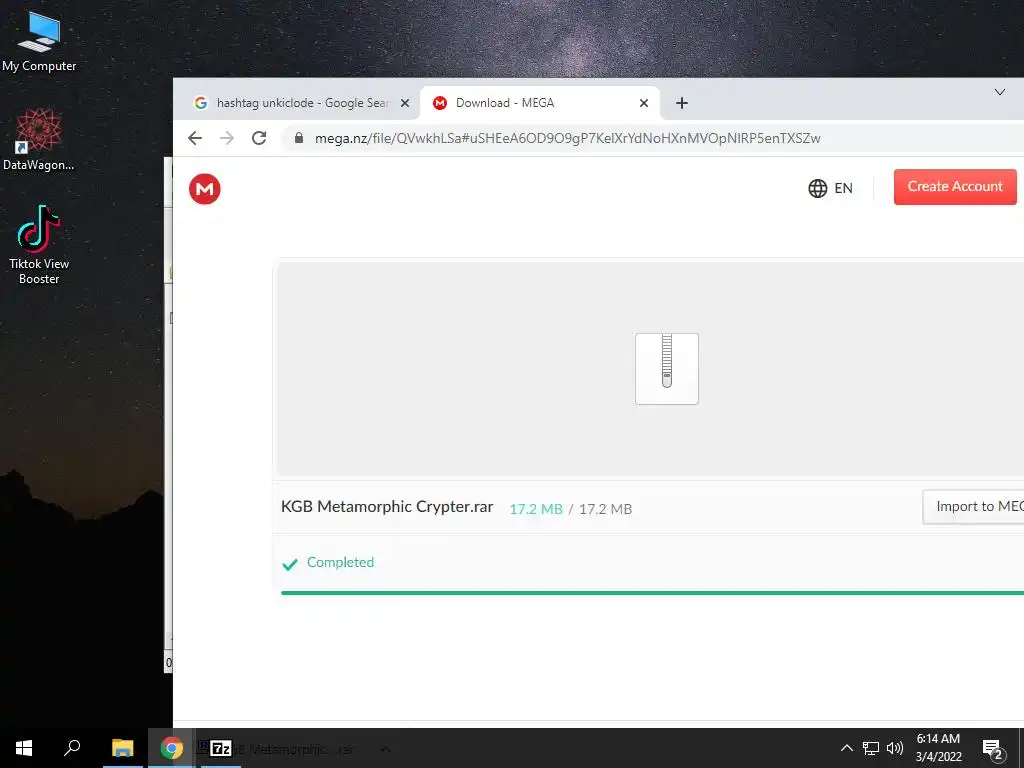1024x768 pixels.
Task: Open Windows taskbar search
Action: point(72,748)
